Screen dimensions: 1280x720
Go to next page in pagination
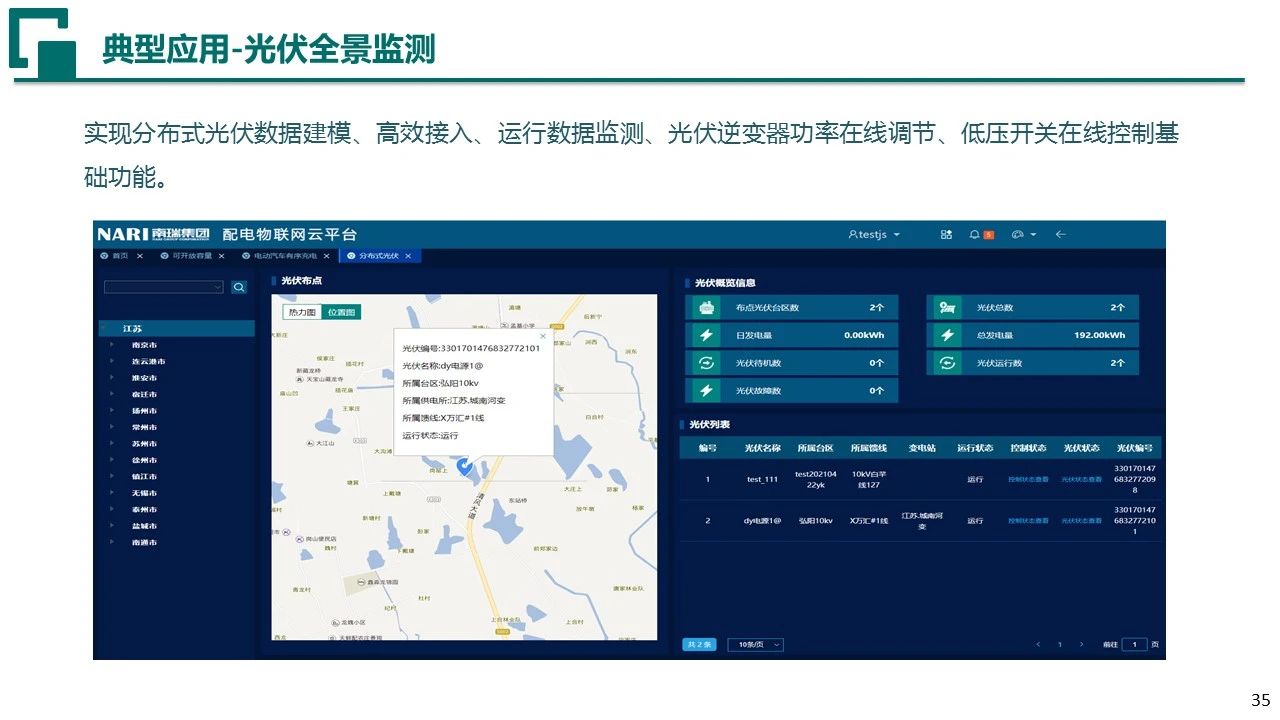click(1081, 645)
